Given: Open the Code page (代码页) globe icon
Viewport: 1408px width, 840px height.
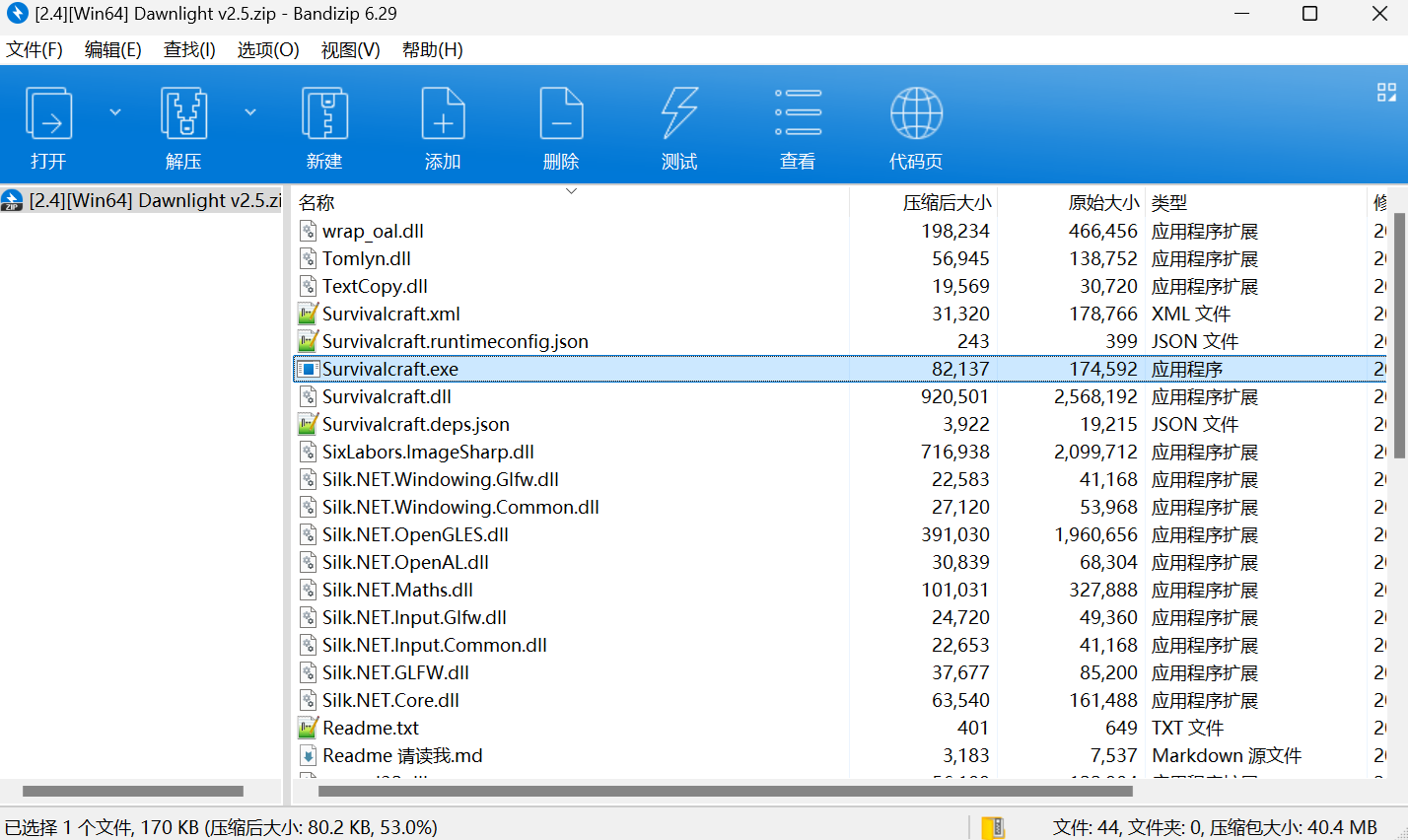Looking at the screenshot, I should [x=916, y=114].
